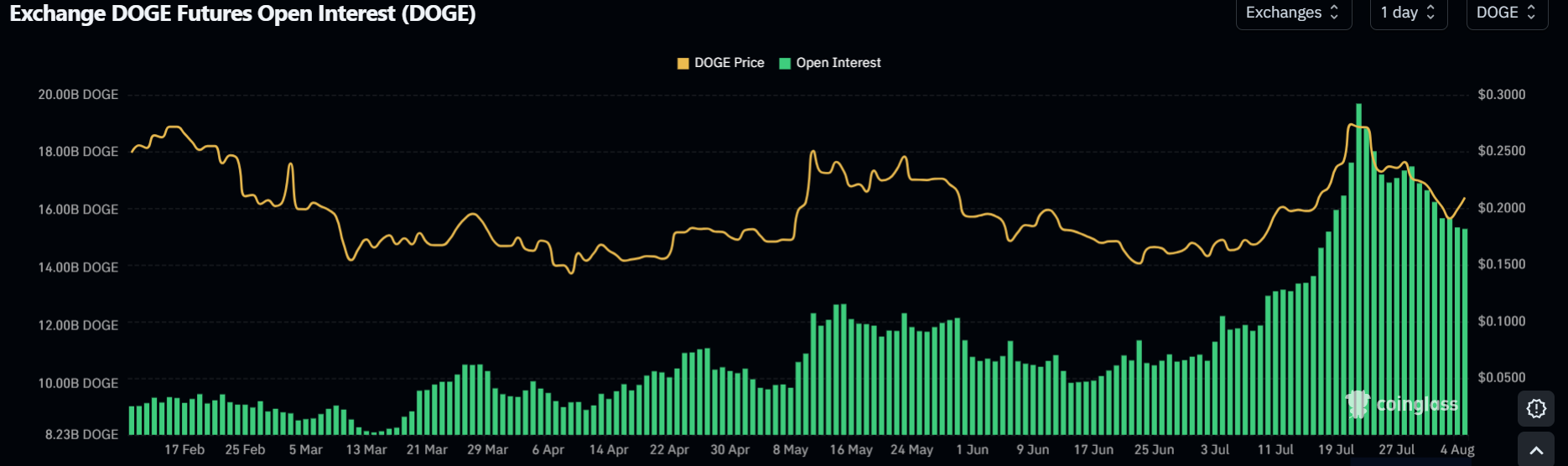Screen dimensions: 1568x466
Task: Click the $0.3000 price axis label
Action: [x=1502, y=95]
